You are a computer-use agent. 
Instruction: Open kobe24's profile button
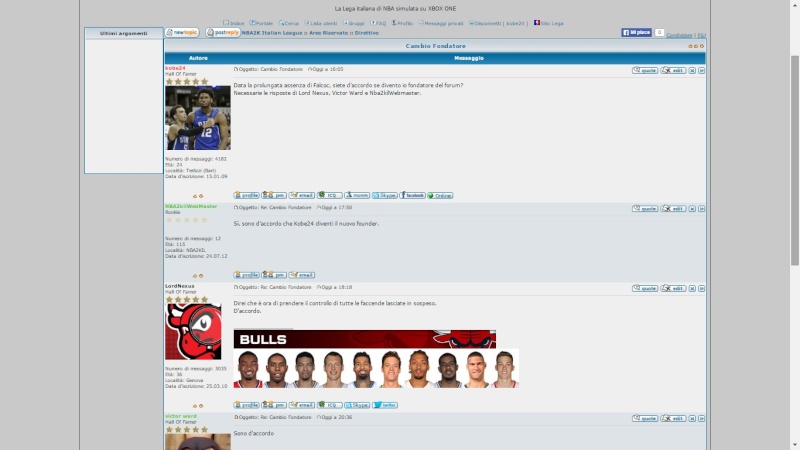pos(246,195)
